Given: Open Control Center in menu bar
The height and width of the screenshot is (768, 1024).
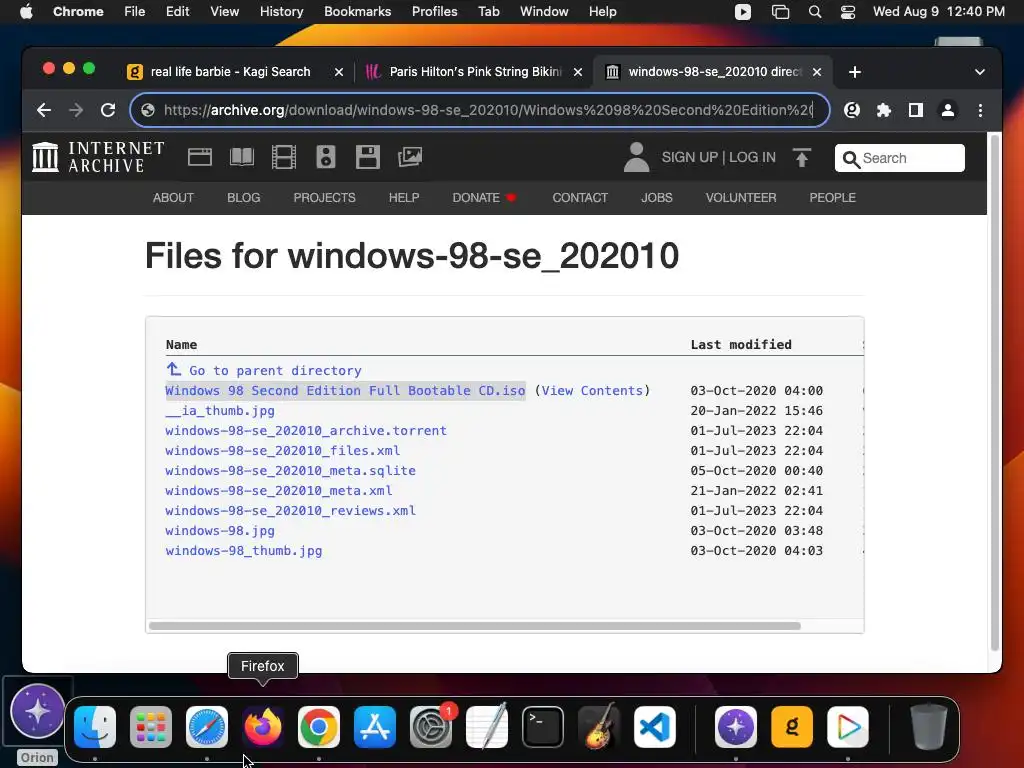Looking at the screenshot, I should tap(848, 12).
